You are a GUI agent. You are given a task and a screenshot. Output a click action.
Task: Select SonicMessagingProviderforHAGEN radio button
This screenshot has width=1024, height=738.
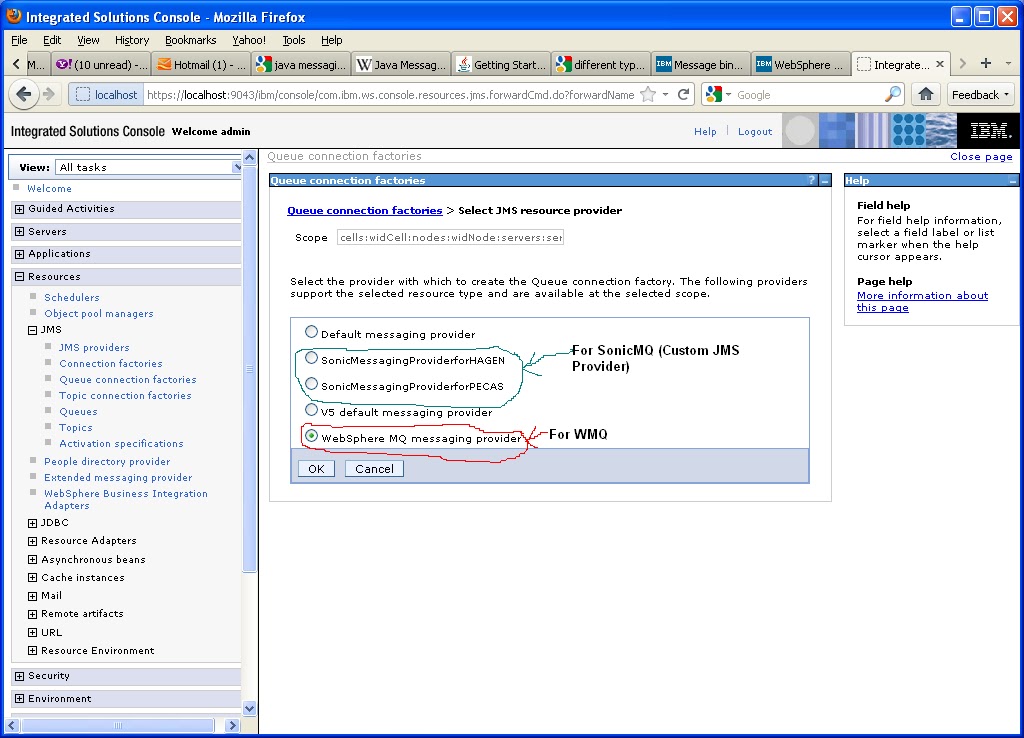[312, 358]
